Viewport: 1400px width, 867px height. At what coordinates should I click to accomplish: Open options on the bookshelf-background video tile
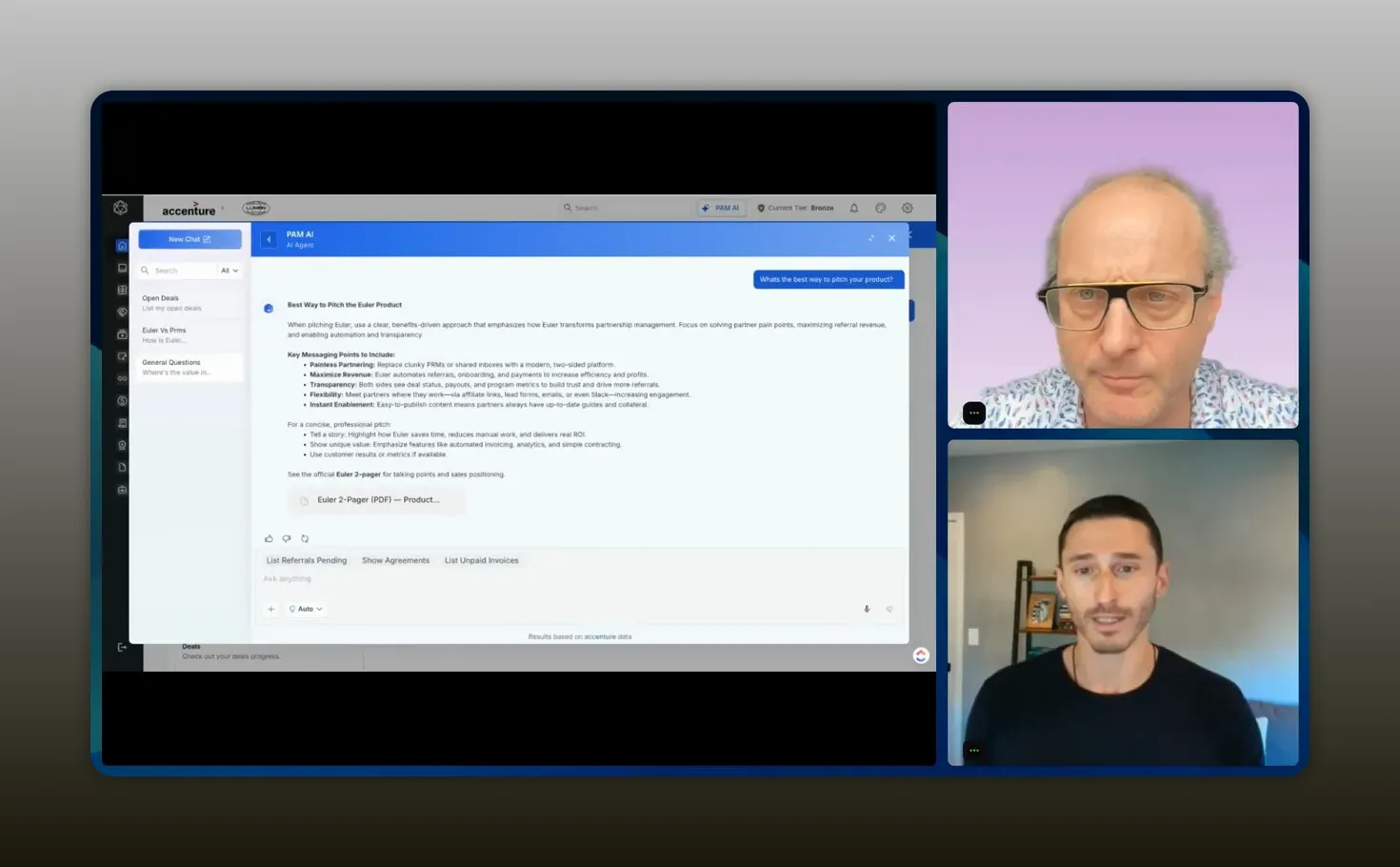(973, 751)
